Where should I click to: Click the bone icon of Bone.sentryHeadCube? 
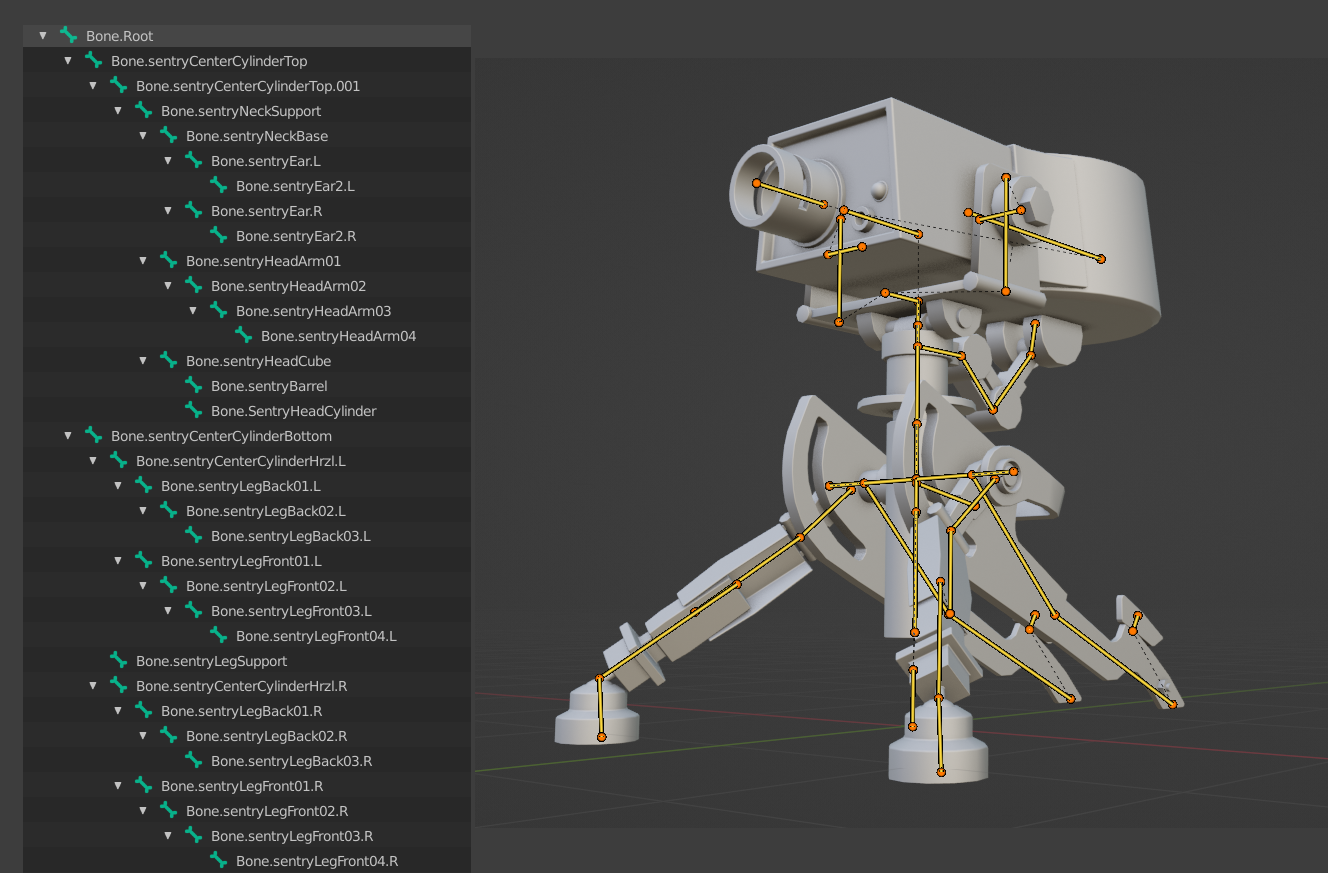coord(168,360)
